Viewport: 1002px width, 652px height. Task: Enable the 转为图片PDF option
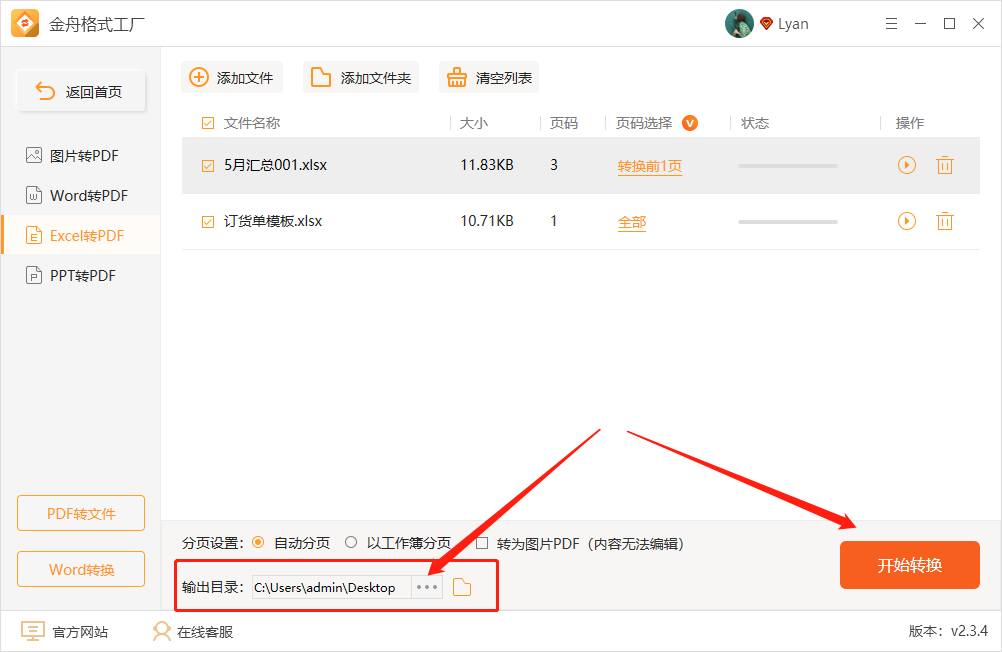click(482, 543)
